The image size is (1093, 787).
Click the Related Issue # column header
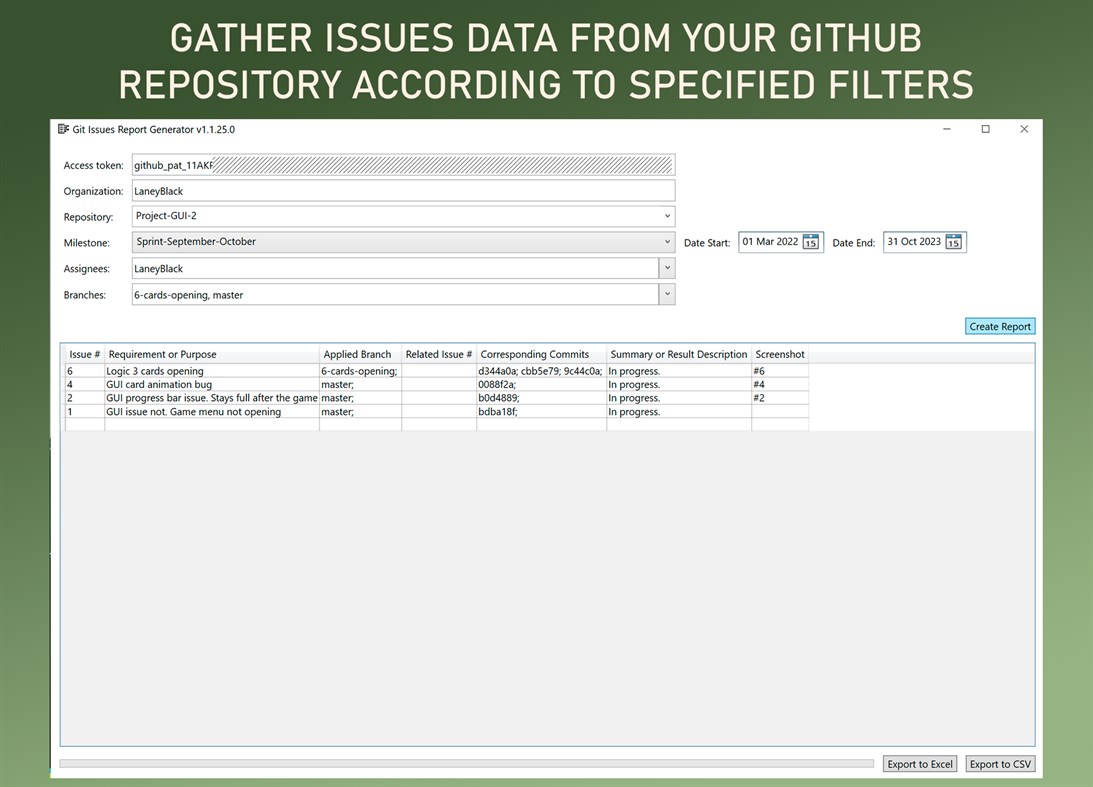pyautogui.click(x=439, y=354)
